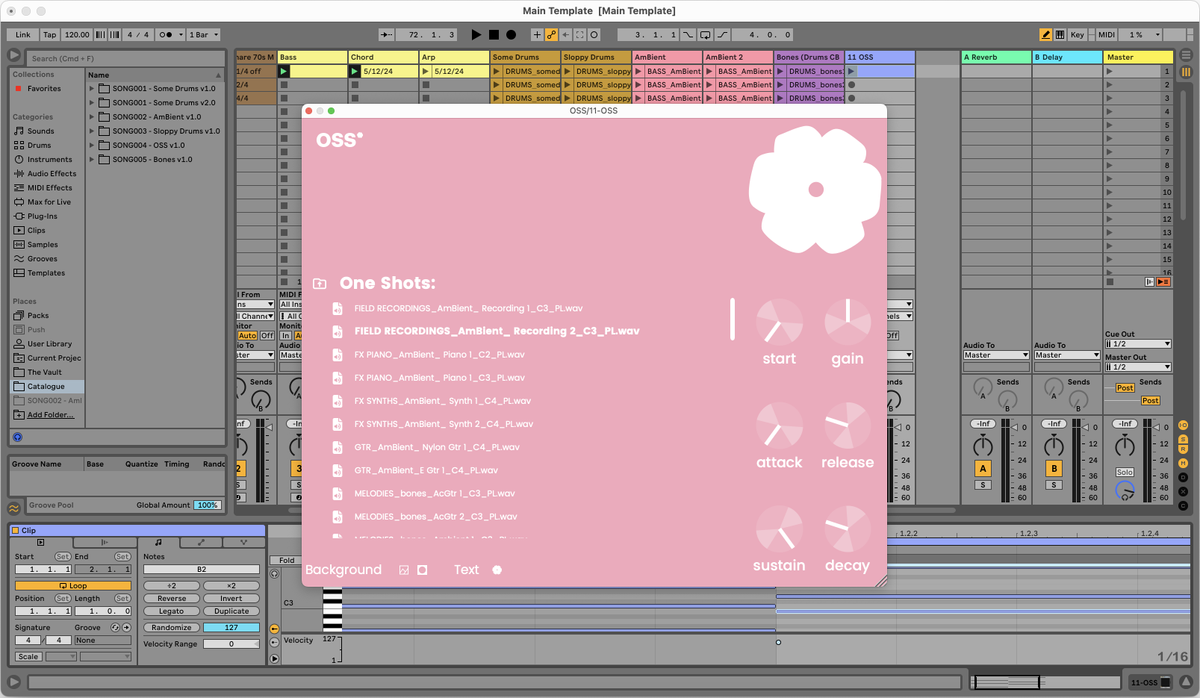
Task: Toggle Loop in the clip properties panel
Action: point(74,584)
